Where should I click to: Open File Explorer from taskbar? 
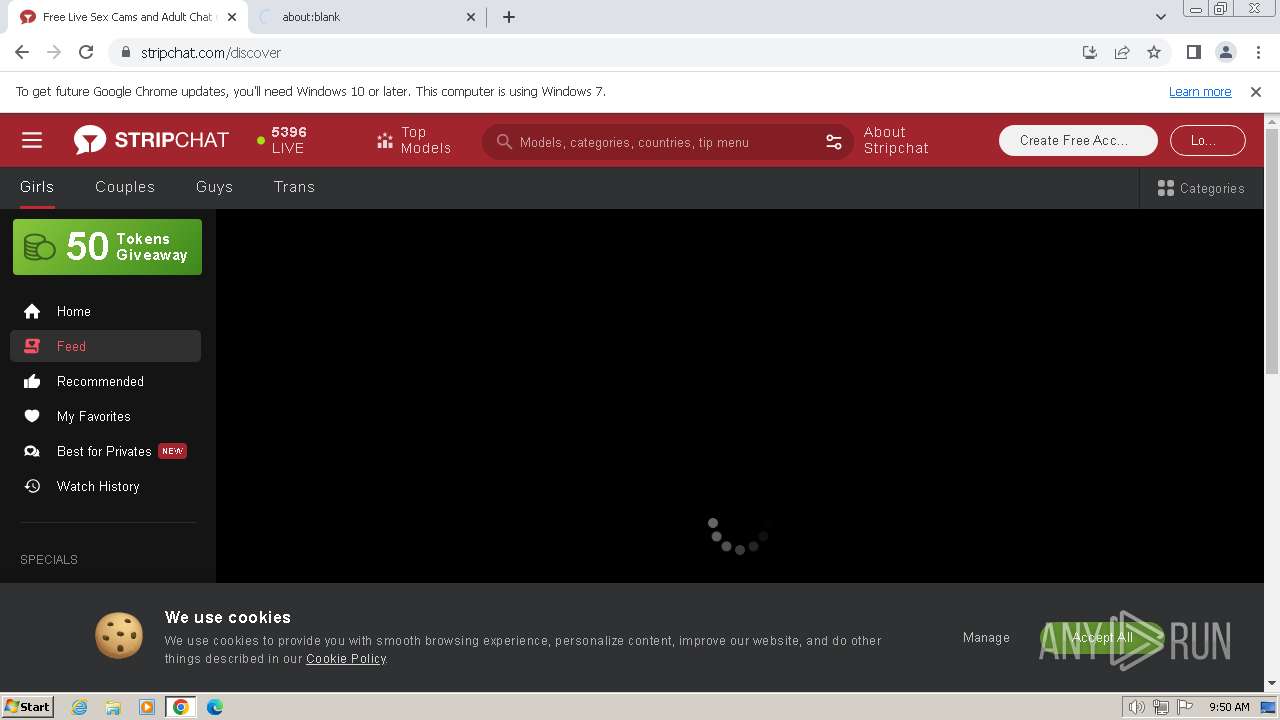(113, 707)
